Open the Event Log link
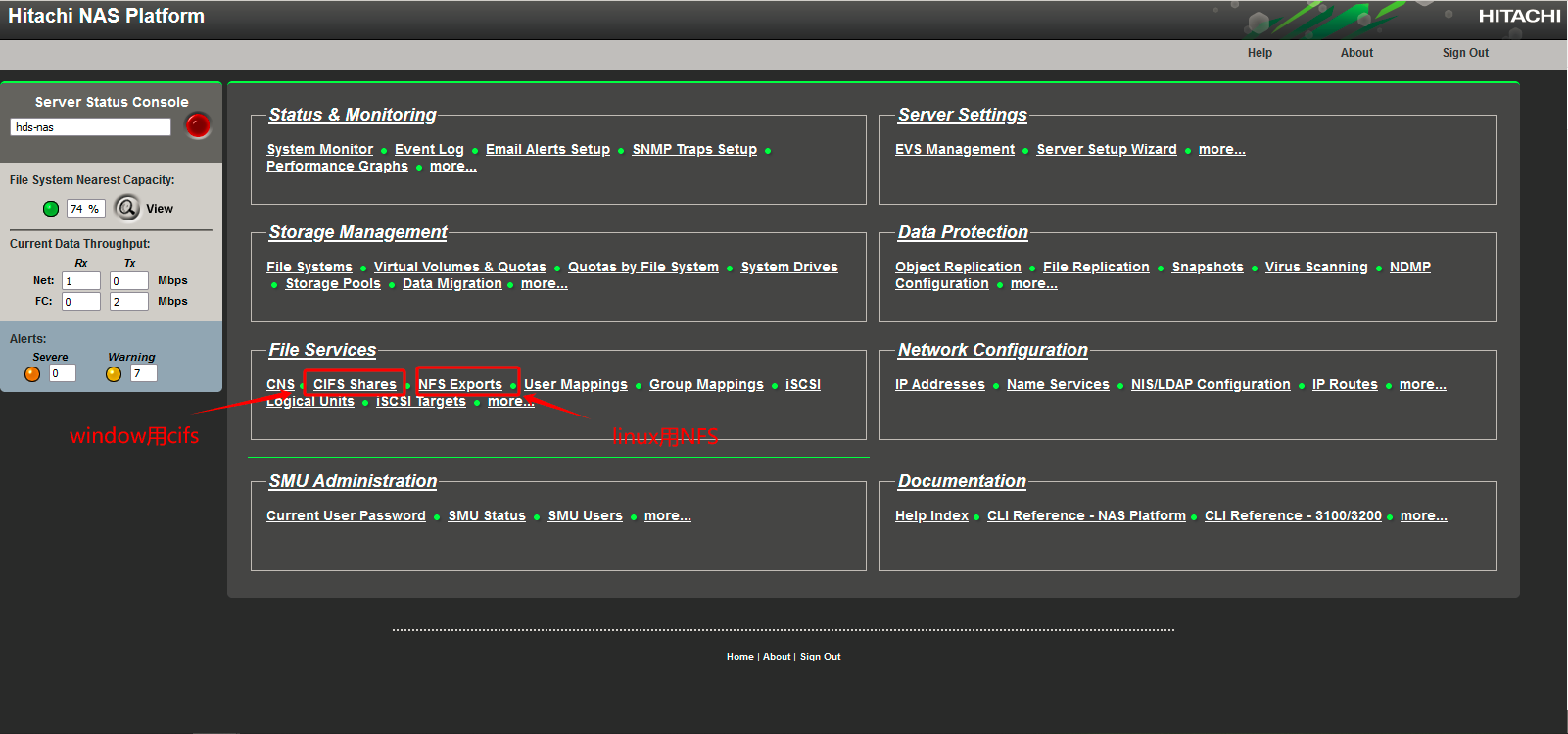 click(429, 149)
